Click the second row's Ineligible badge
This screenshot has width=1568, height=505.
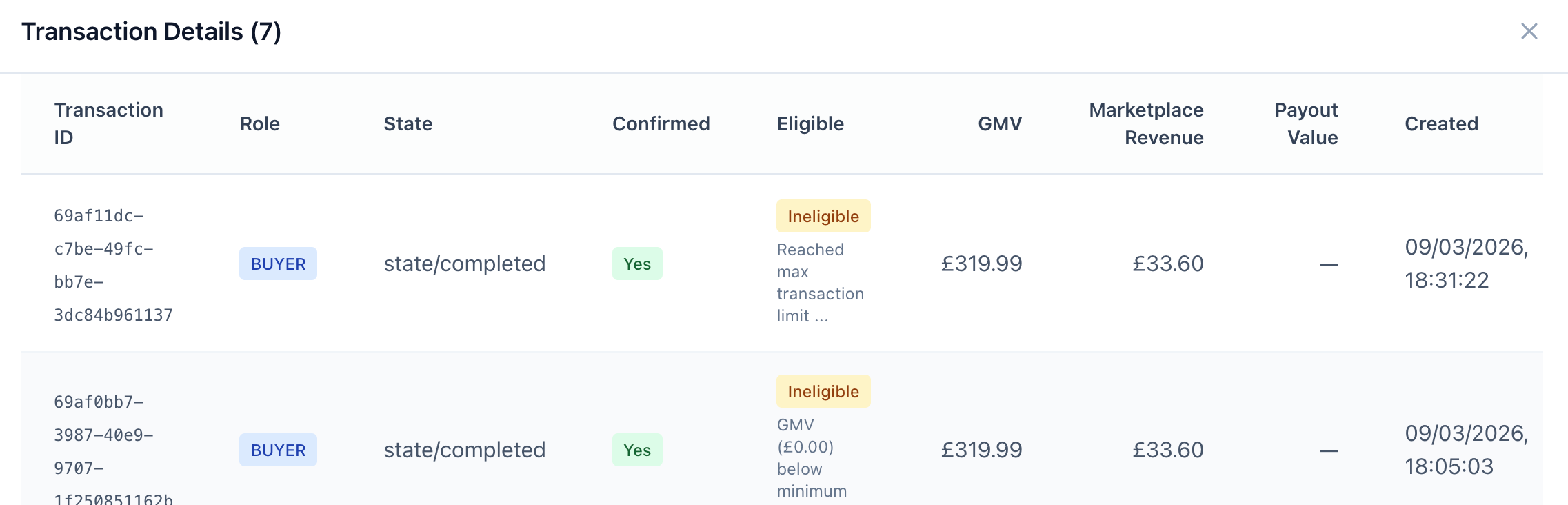click(823, 391)
